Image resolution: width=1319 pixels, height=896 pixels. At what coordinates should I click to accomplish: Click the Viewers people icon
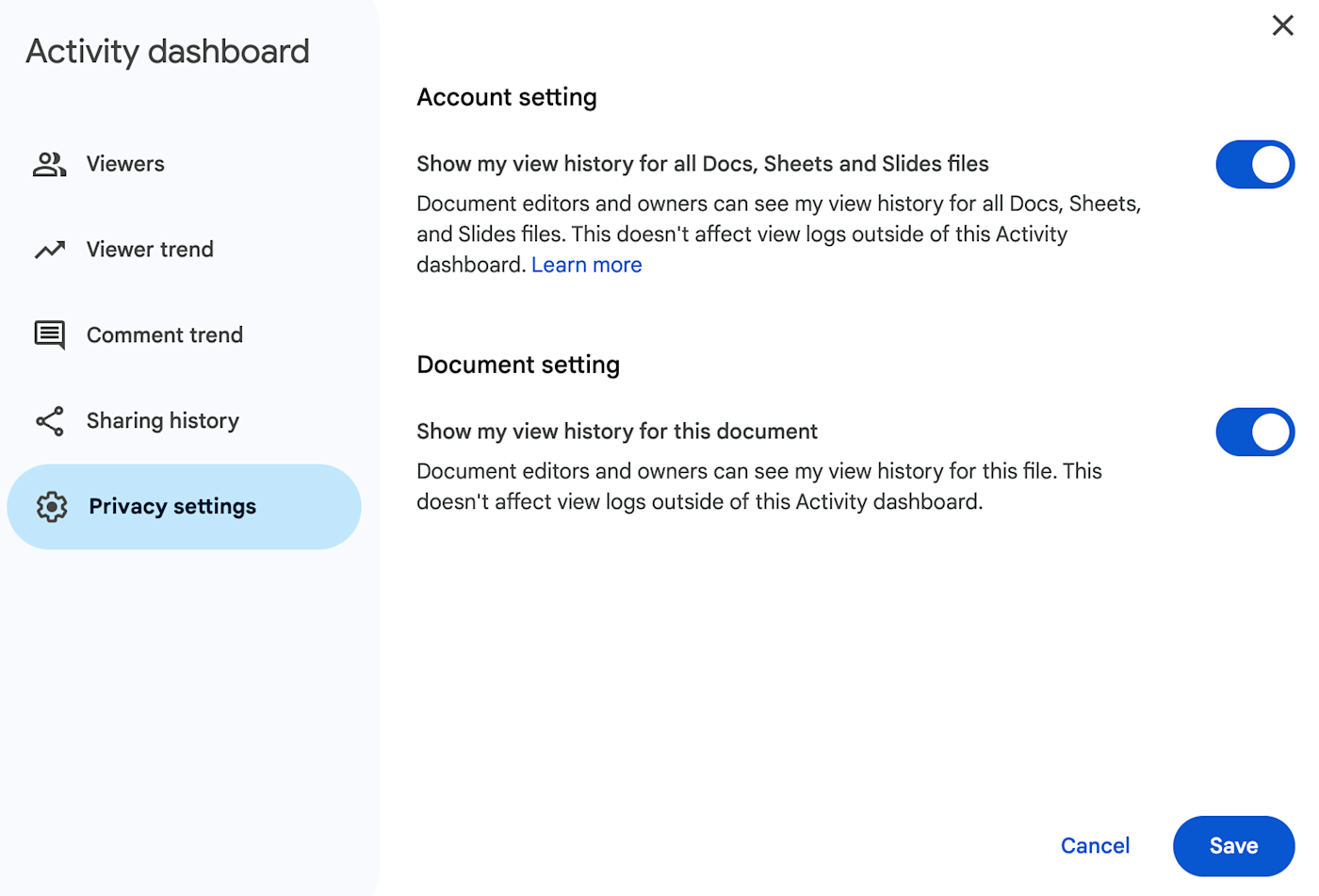point(50,165)
